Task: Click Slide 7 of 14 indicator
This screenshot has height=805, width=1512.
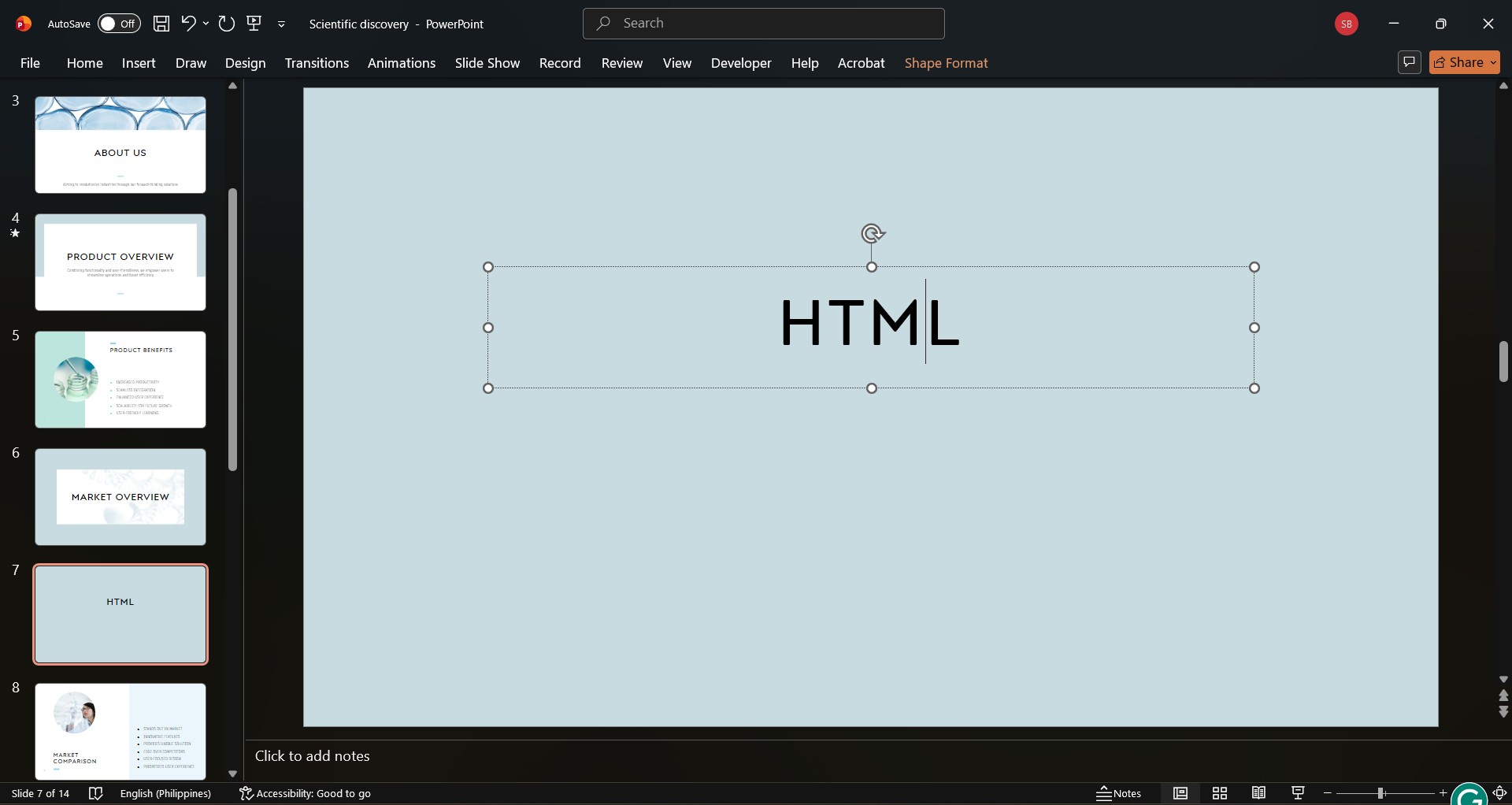Action: [40, 793]
